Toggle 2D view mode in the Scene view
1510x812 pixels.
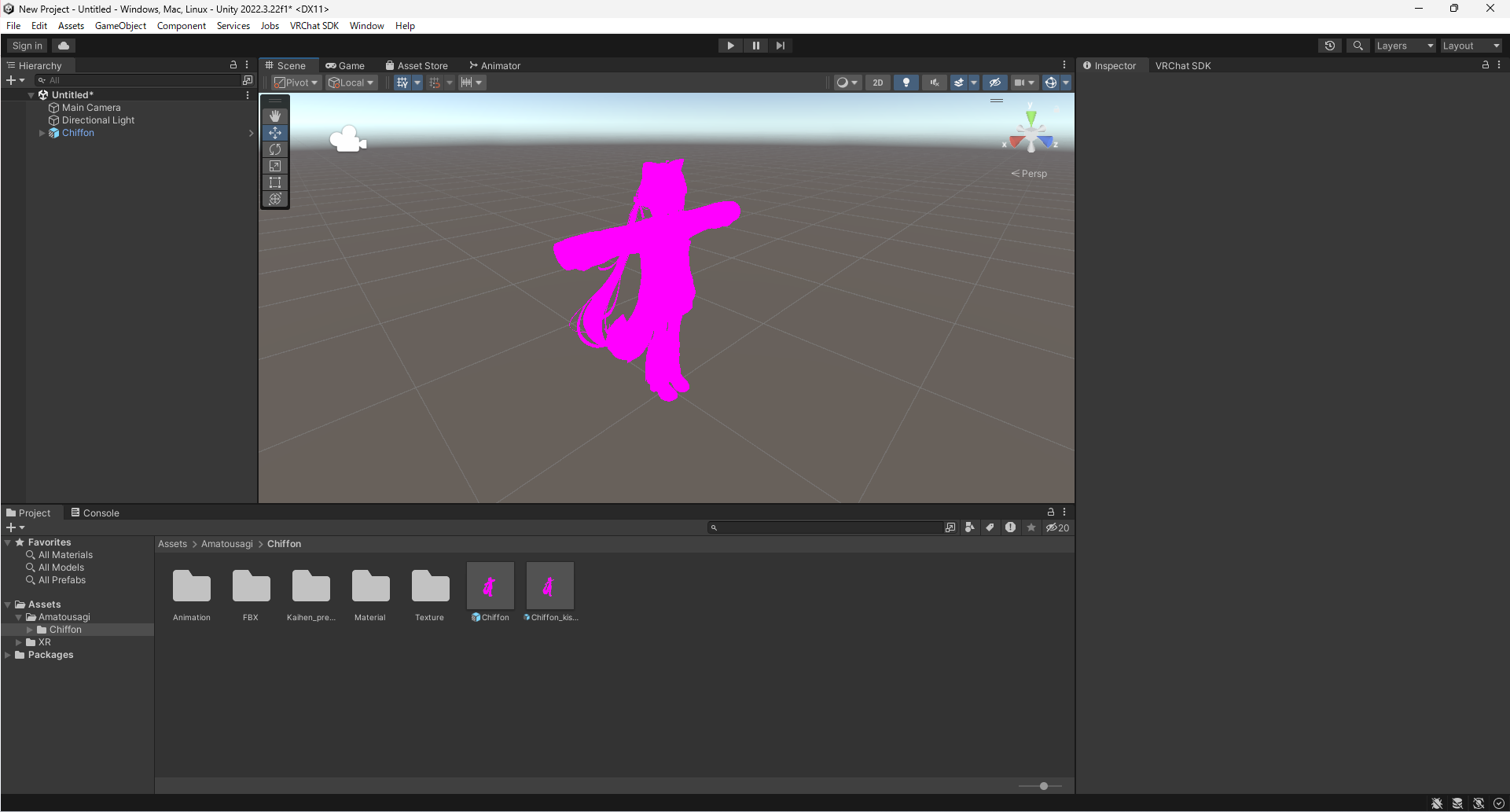pyautogui.click(x=877, y=82)
